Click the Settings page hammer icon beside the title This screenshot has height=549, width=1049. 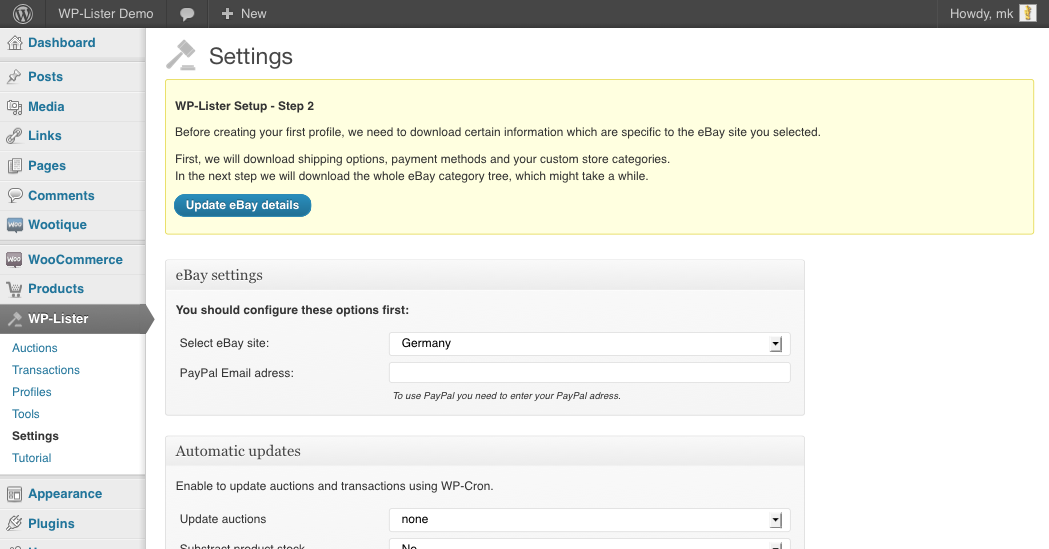[x=181, y=56]
